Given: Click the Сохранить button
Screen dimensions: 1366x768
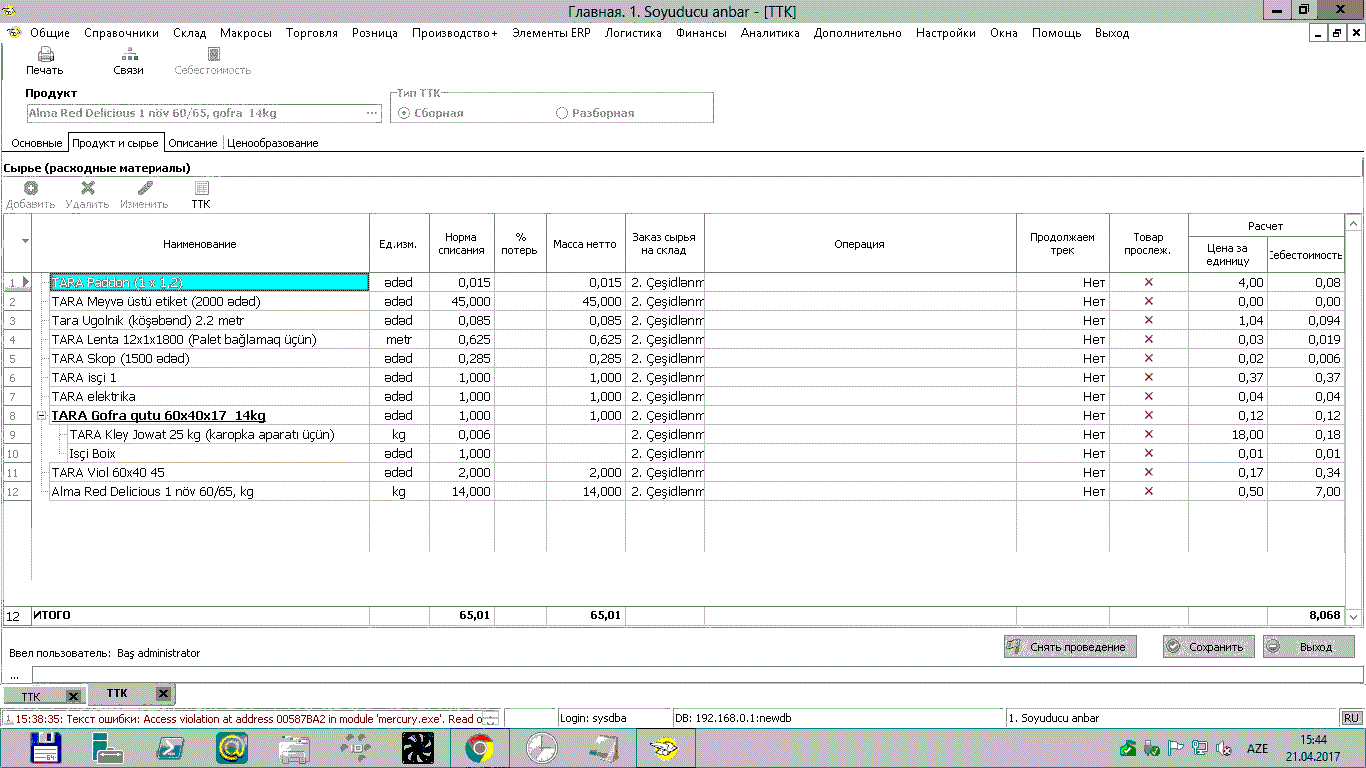Looking at the screenshot, I should pos(1208,647).
